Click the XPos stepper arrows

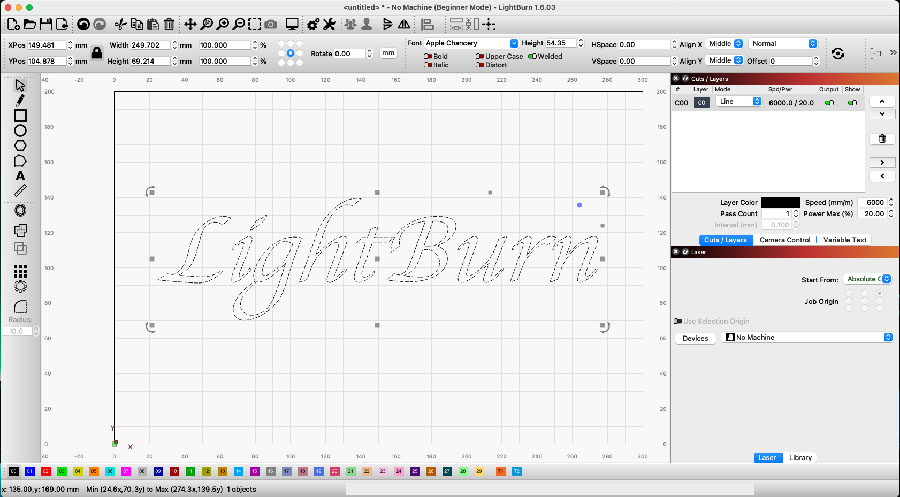(x=71, y=45)
